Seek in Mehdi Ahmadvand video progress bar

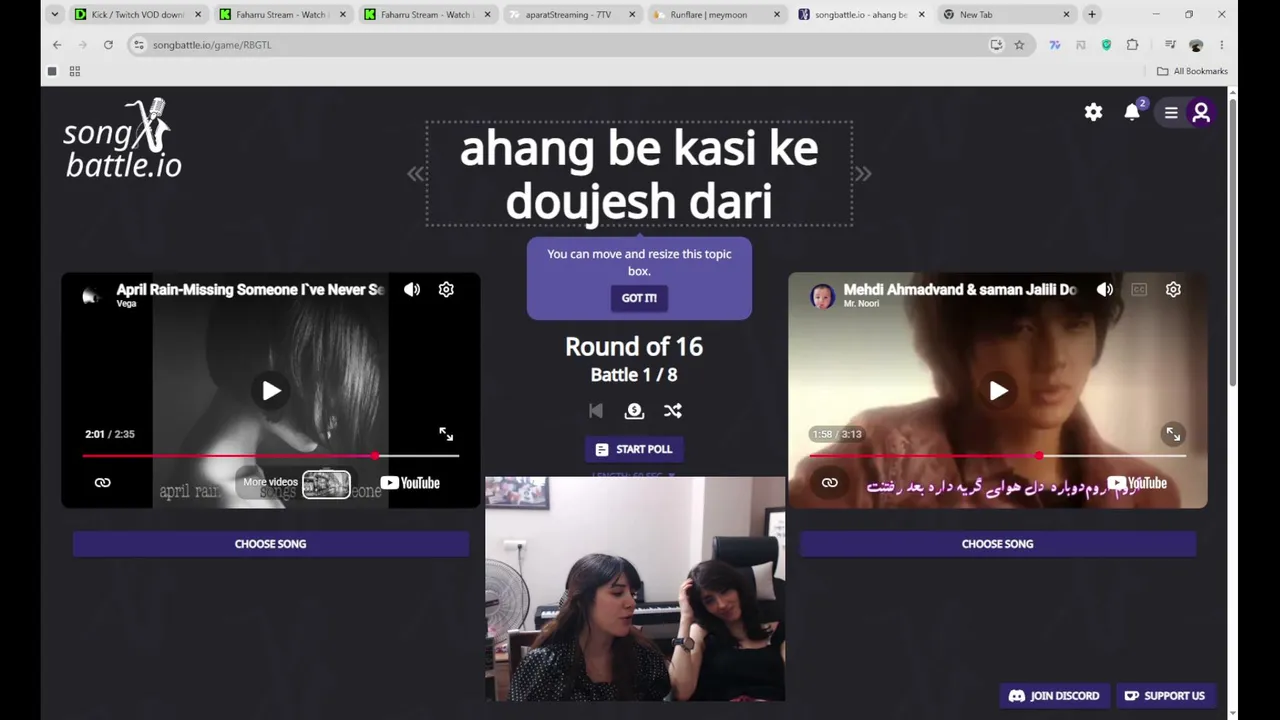tap(998, 456)
